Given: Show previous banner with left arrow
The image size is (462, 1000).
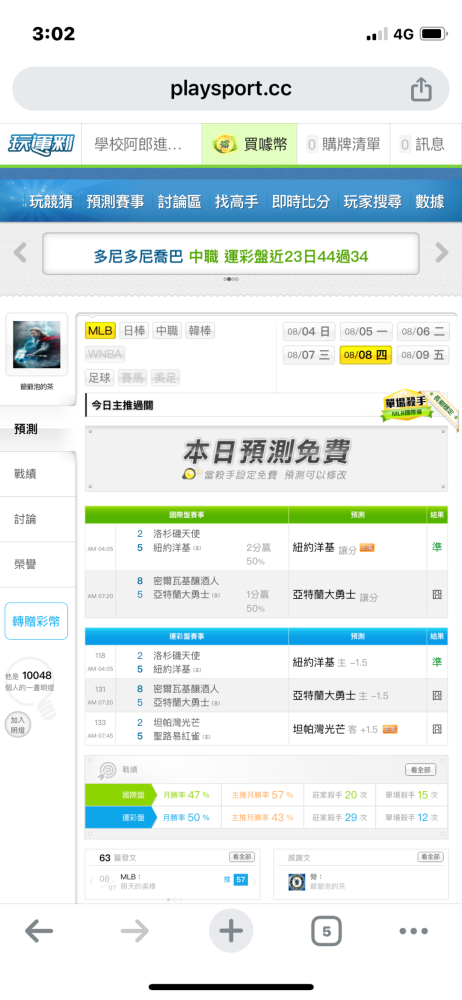Looking at the screenshot, I should 20,253.
